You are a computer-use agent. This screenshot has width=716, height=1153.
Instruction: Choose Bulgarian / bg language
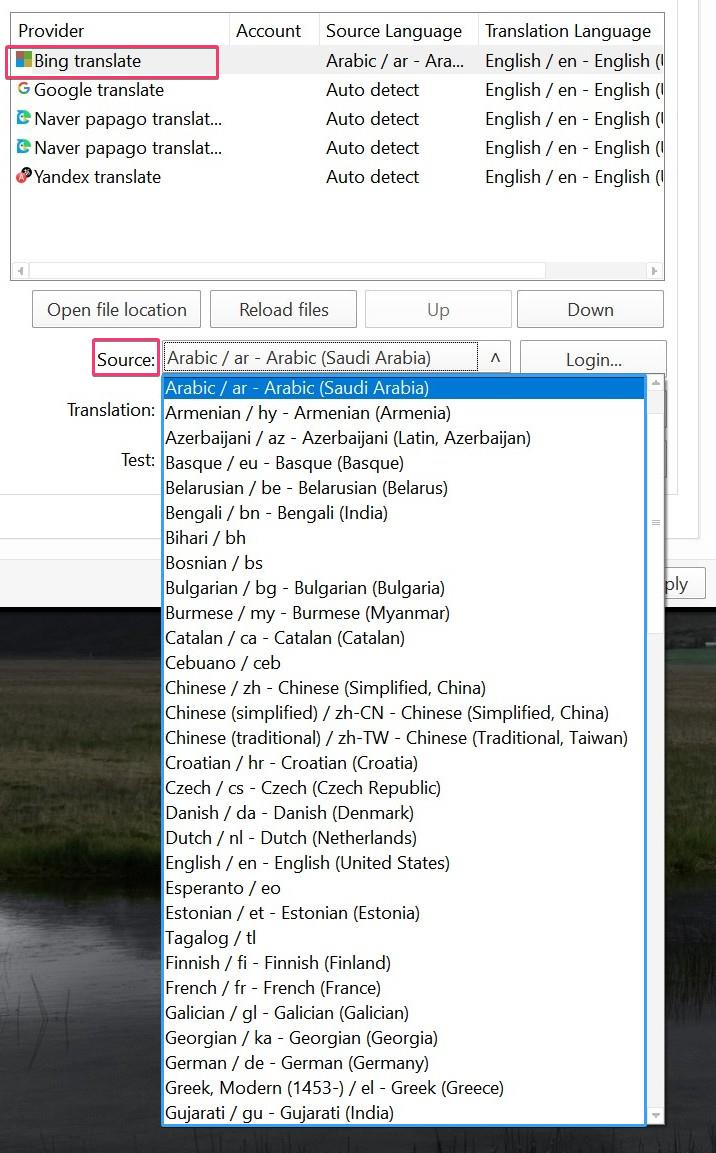(404, 588)
